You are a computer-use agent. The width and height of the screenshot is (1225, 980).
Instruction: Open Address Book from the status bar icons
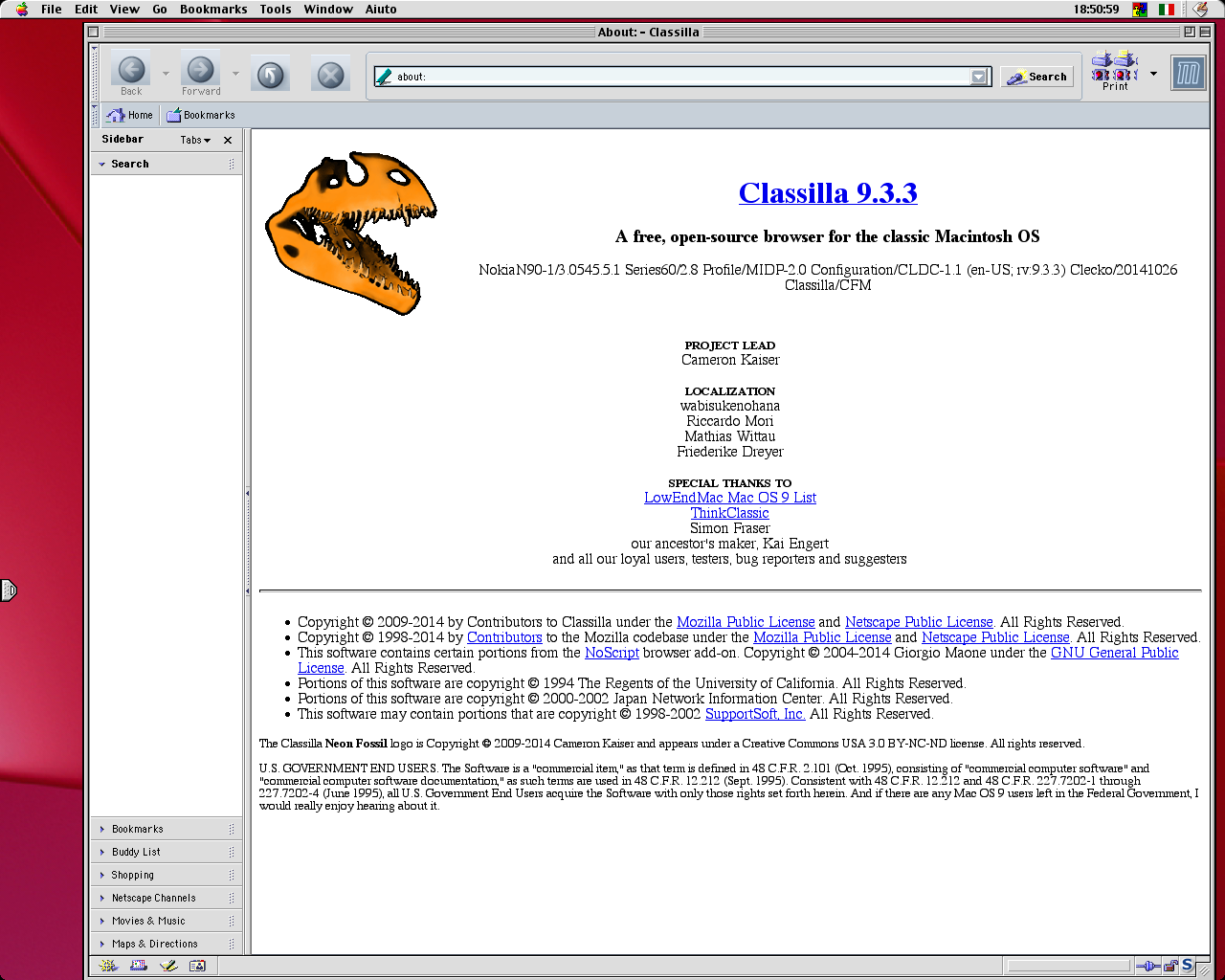(x=197, y=966)
